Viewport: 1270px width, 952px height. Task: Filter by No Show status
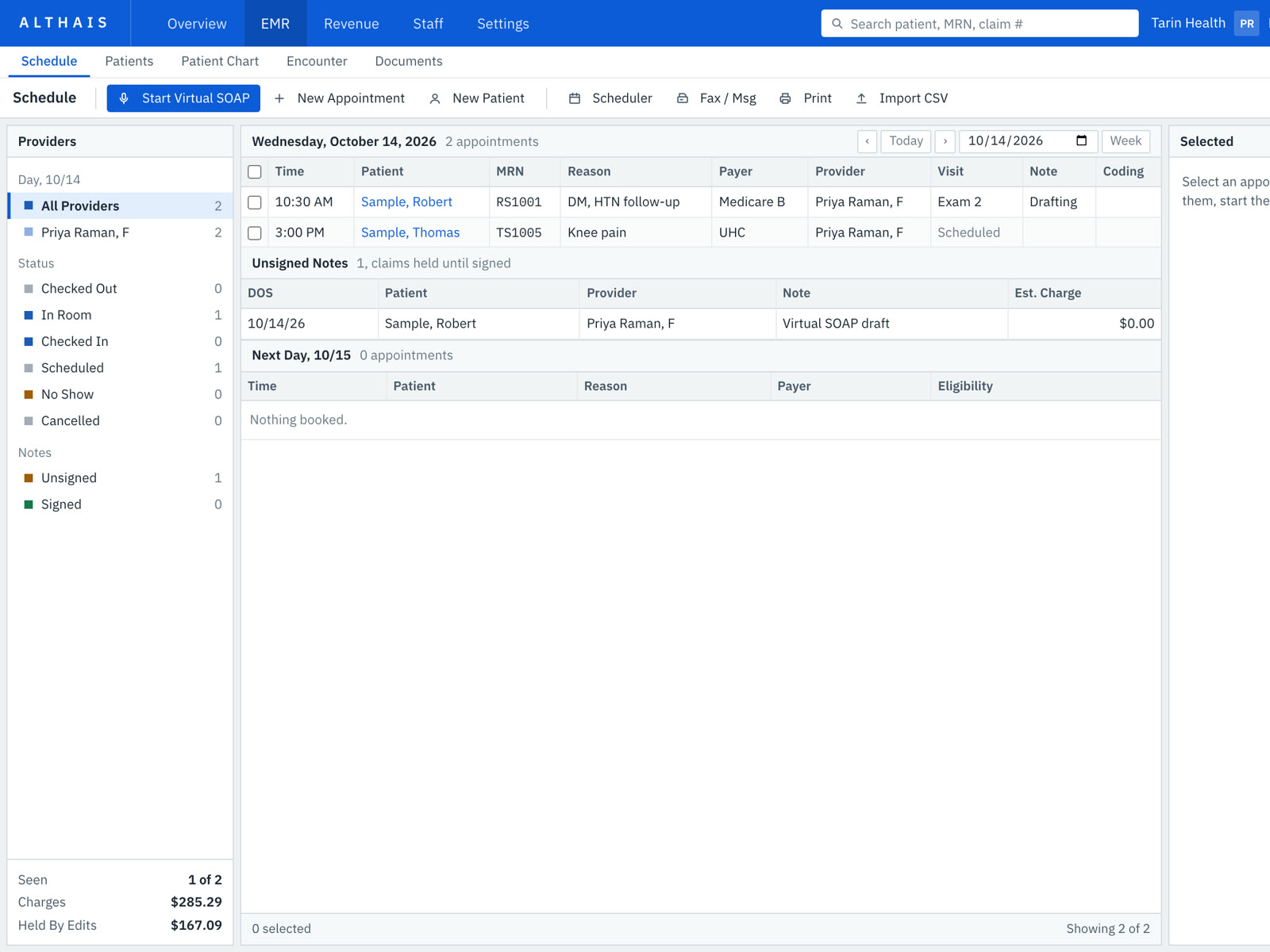[120, 394]
